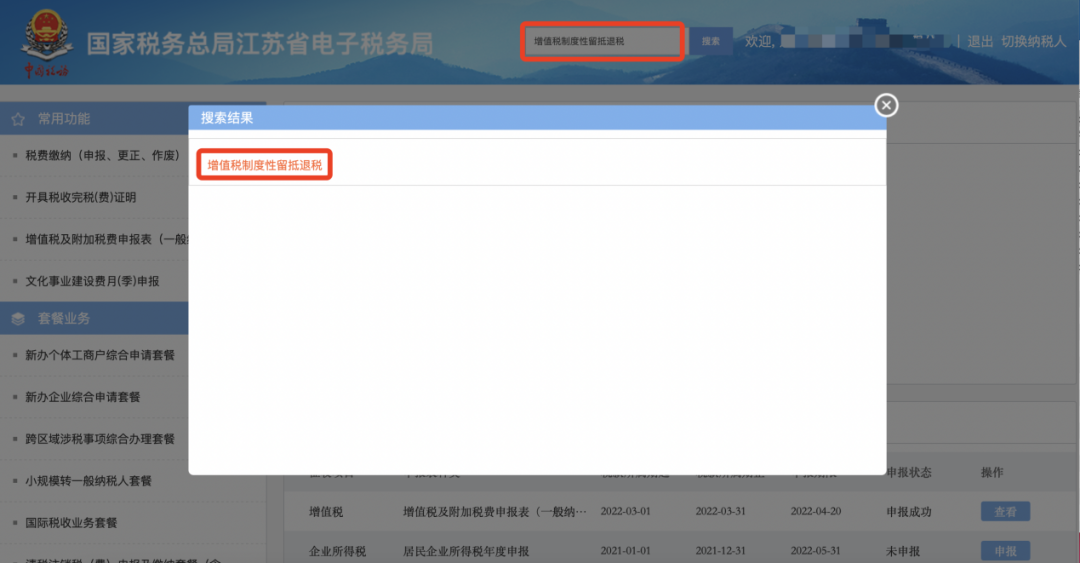Click the date 2021-12-31
Screen dimensions: 1080x563
[x=720, y=551]
